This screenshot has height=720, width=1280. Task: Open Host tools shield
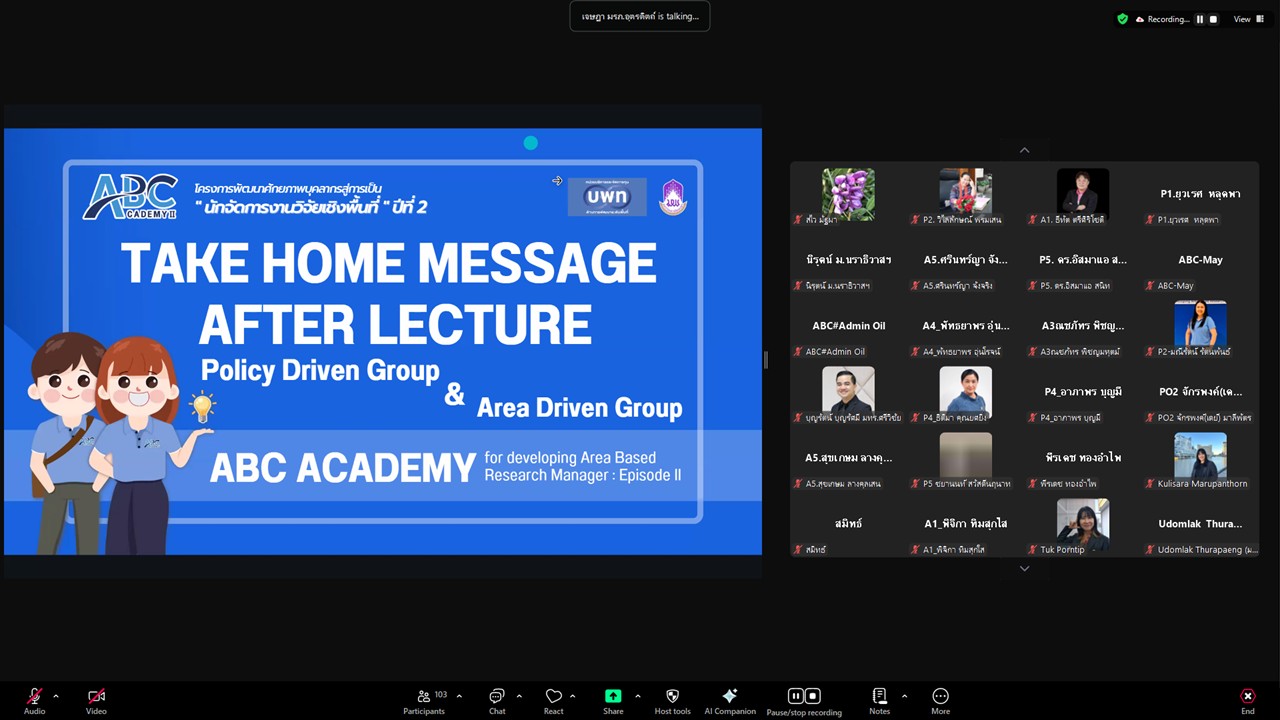pos(672,701)
